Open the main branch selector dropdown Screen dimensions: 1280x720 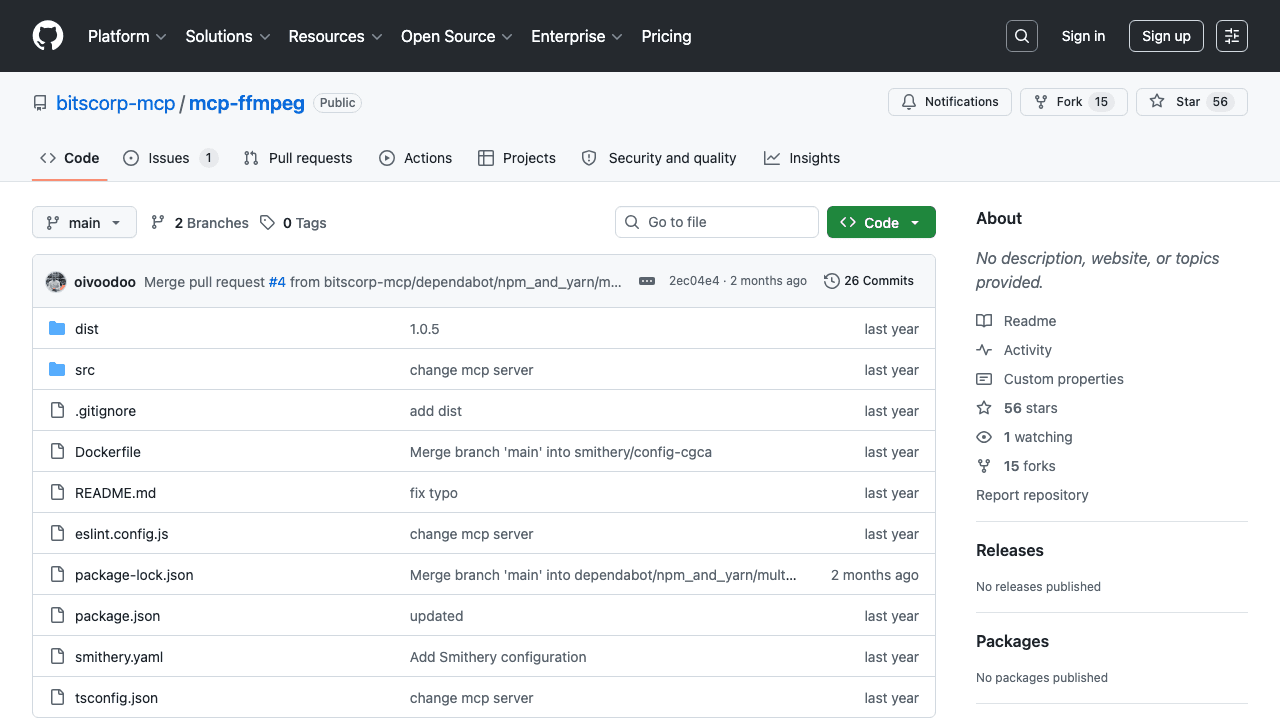pos(84,222)
